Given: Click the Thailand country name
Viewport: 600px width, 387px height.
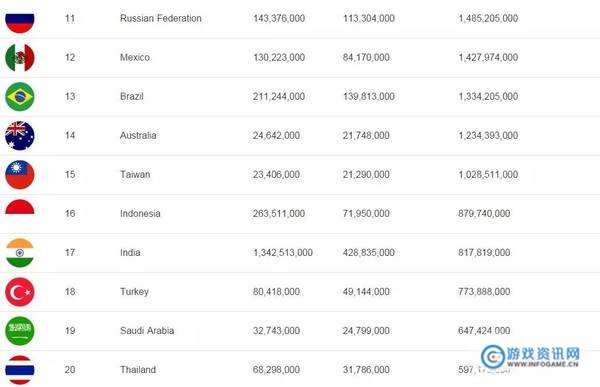Looking at the screenshot, I should coord(138,370).
